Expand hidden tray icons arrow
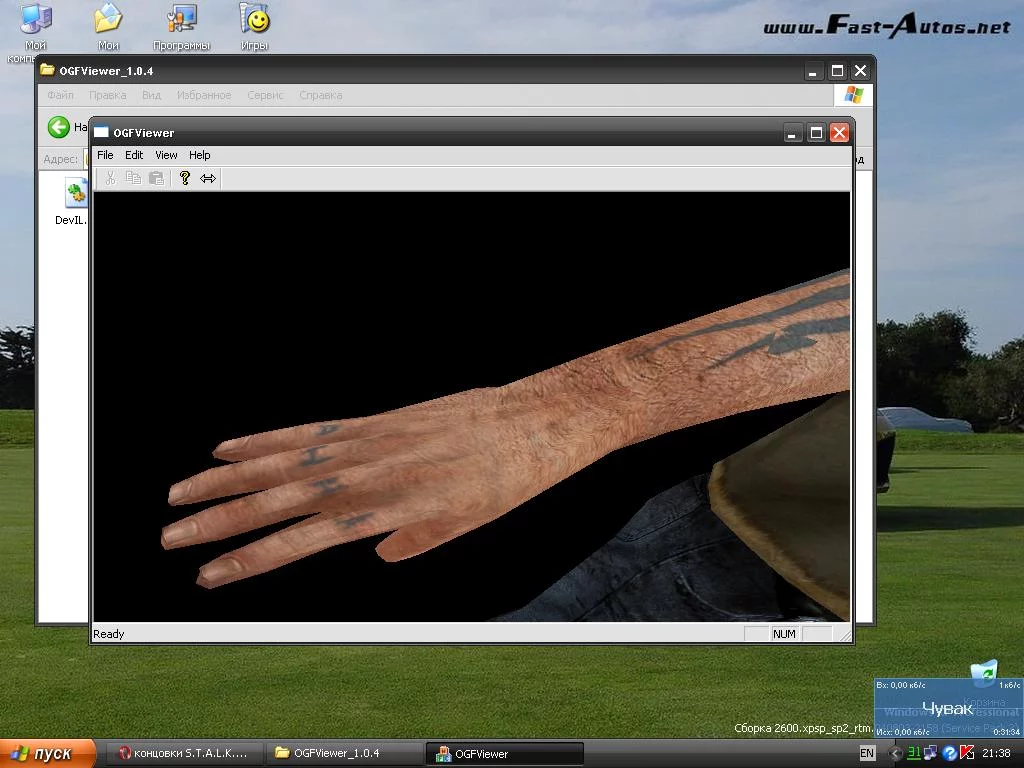The width and height of the screenshot is (1024, 768). [x=895, y=754]
